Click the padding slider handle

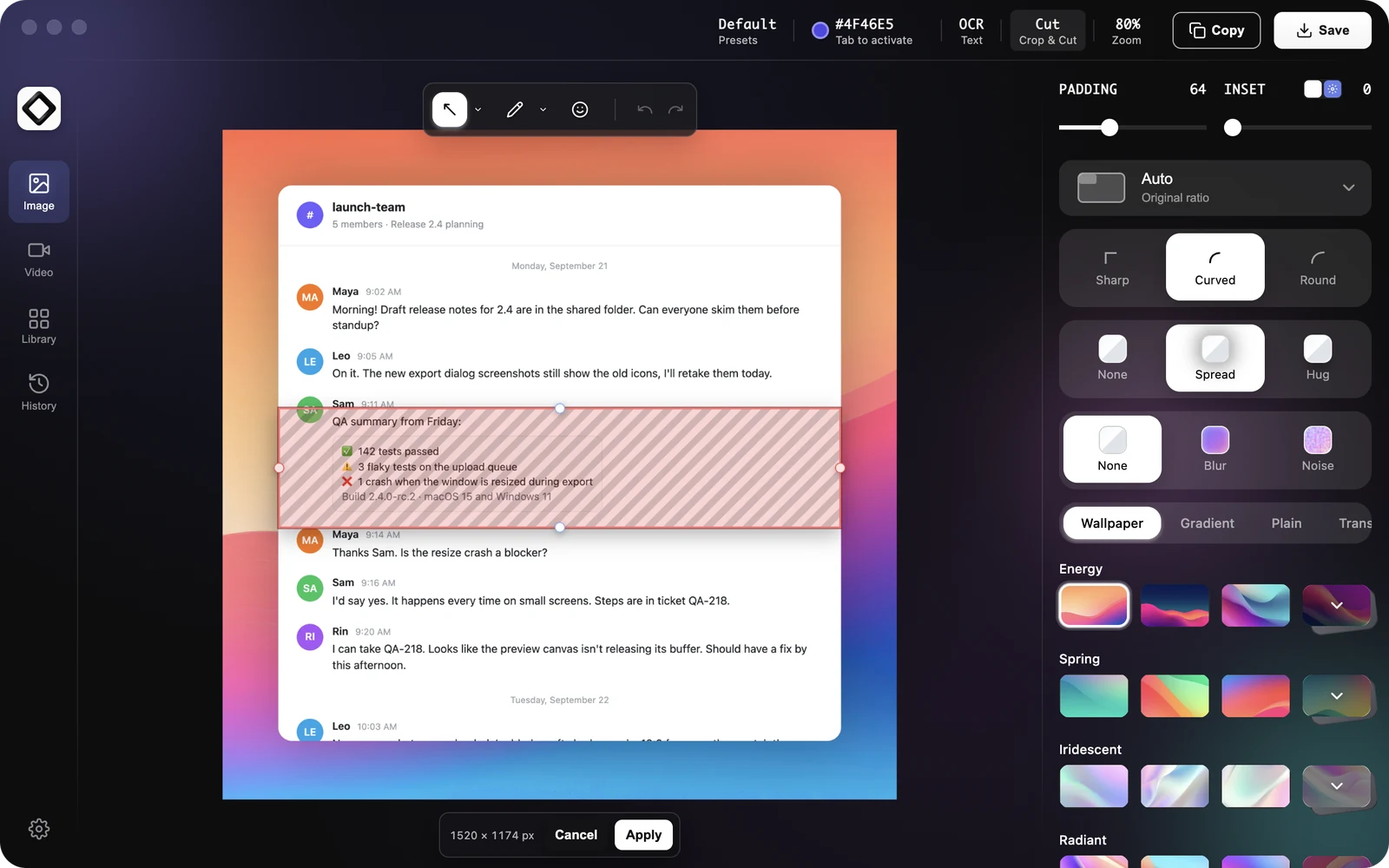tap(1109, 128)
